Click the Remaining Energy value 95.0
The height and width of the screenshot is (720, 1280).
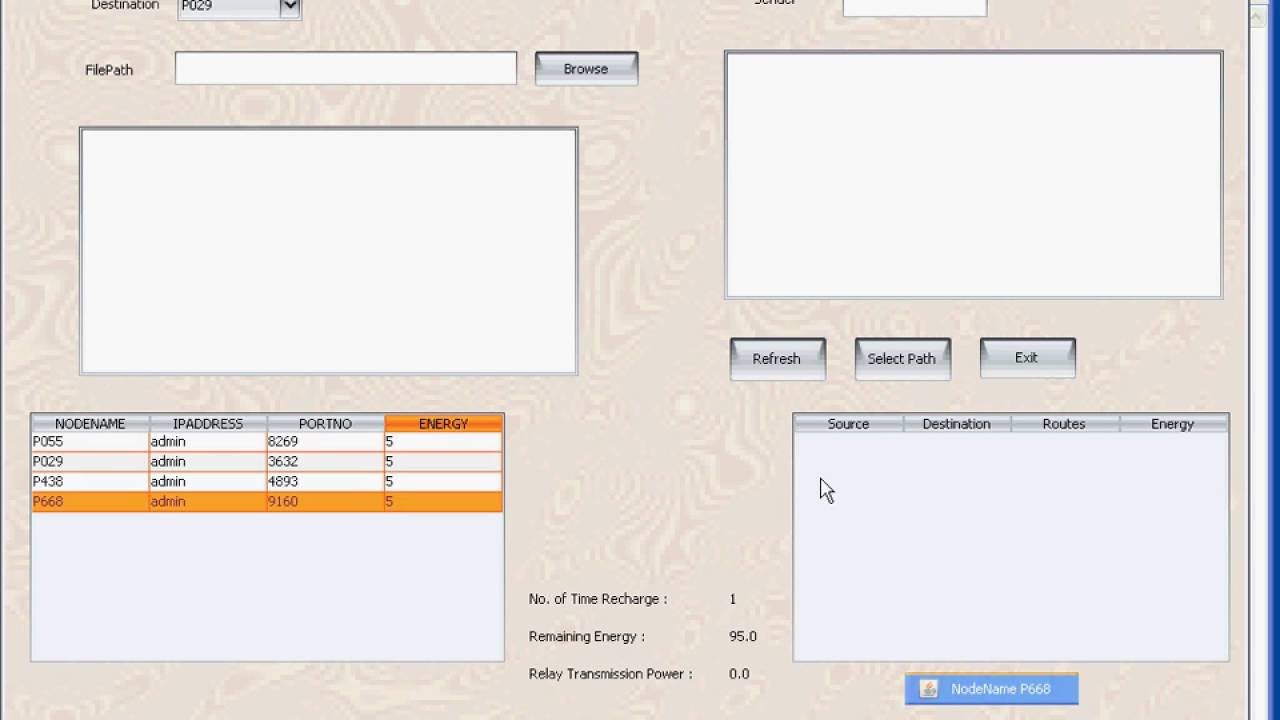tap(743, 637)
